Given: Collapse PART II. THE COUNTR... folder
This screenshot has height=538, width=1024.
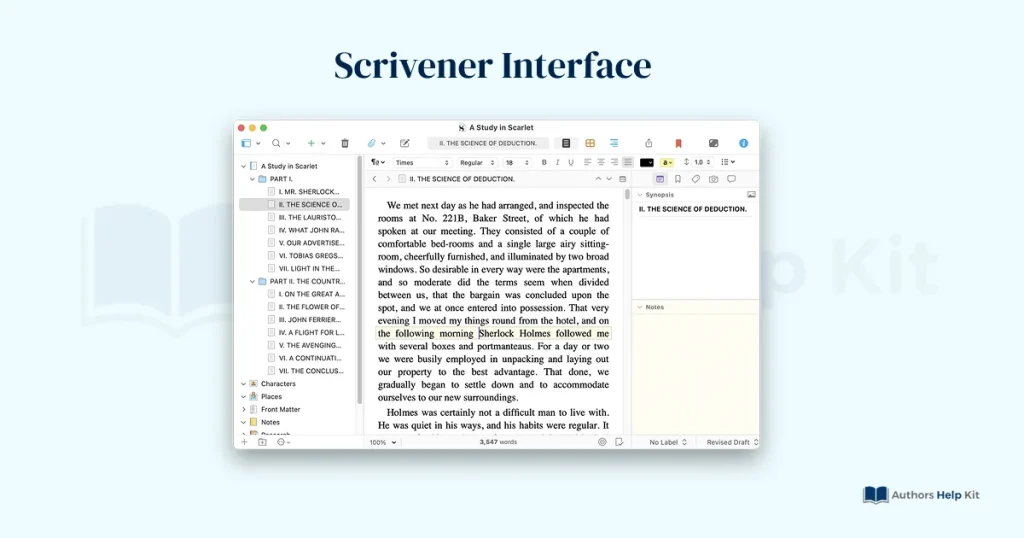Looking at the screenshot, I should click(x=252, y=281).
